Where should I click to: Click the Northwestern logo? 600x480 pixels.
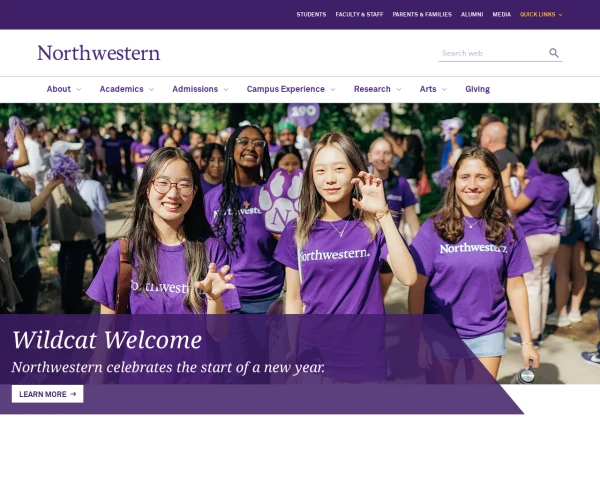(x=98, y=53)
